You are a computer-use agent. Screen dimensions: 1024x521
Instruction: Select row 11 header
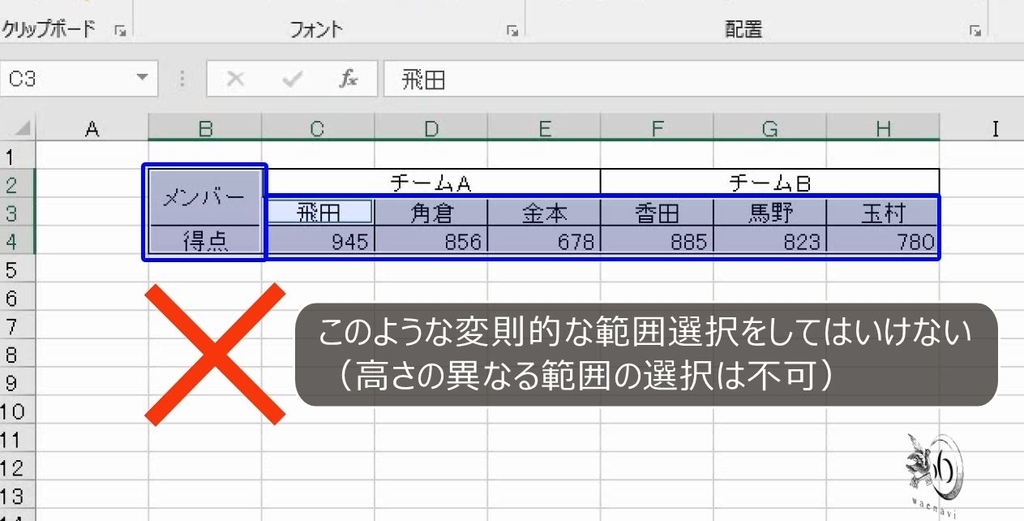(x=18, y=438)
